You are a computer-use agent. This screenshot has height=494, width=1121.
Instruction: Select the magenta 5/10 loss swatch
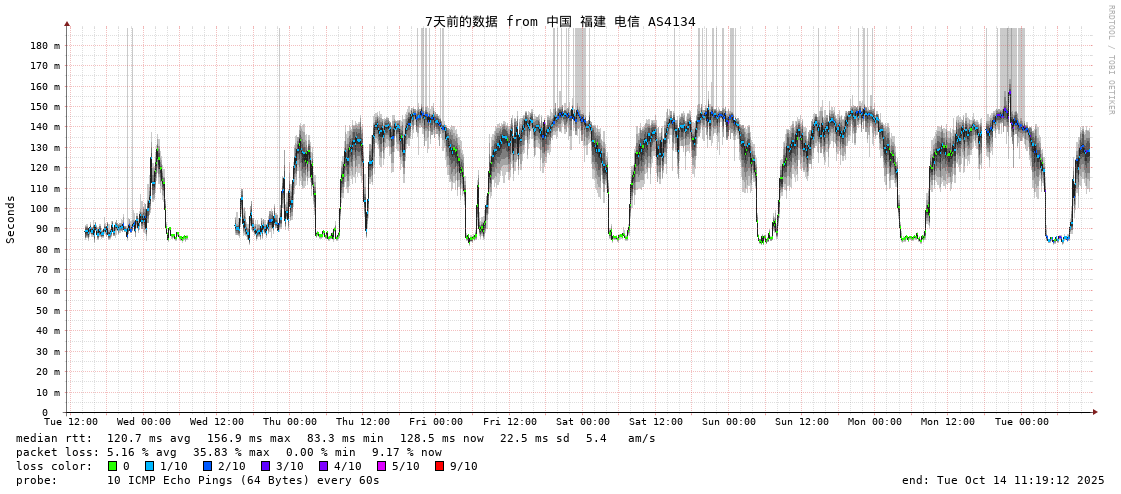tap(381, 466)
